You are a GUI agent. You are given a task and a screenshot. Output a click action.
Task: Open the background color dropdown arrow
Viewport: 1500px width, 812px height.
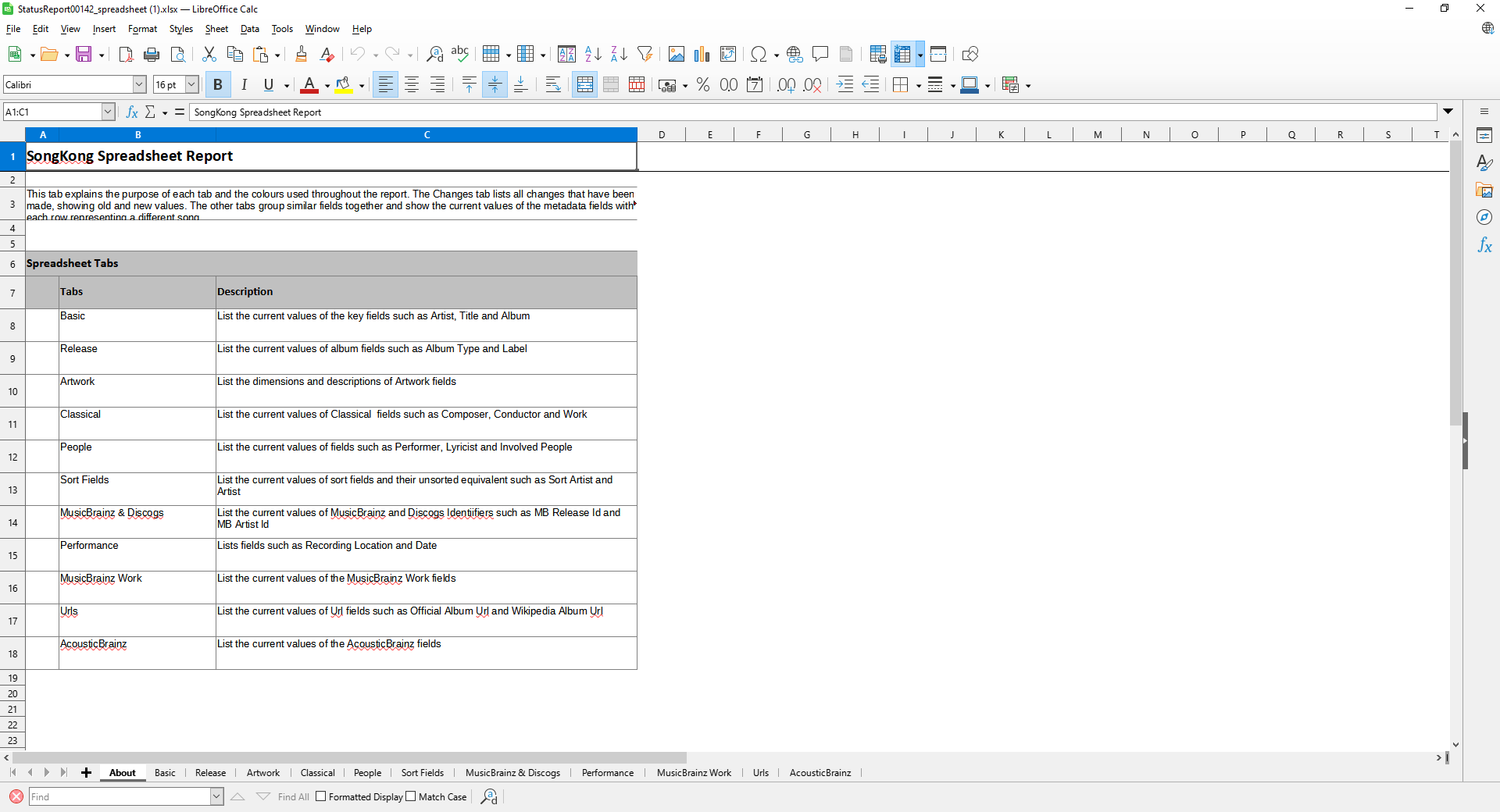(x=361, y=85)
